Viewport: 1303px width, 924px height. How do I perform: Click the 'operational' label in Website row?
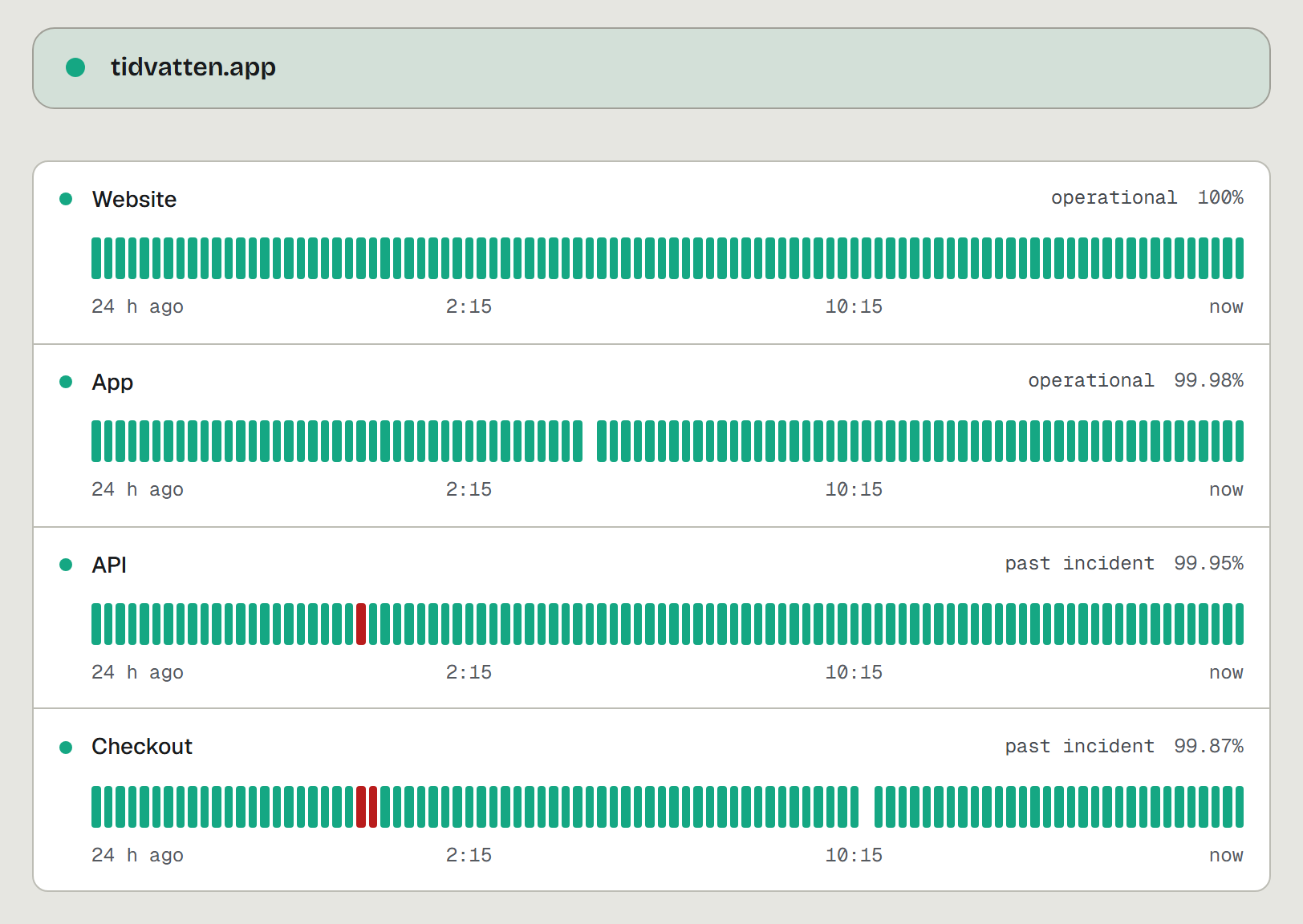pos(1114,198)
